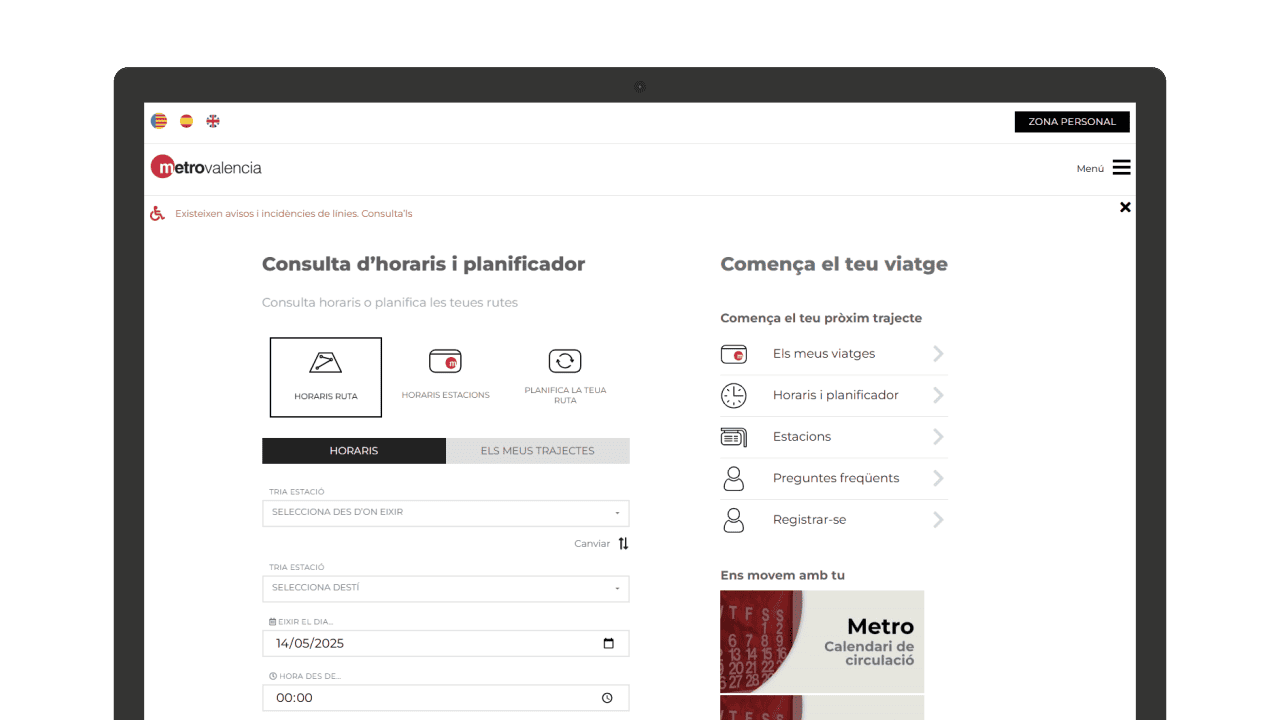
Task: Click the chevron next to Horaris i planificador
Action: (938, 395)
